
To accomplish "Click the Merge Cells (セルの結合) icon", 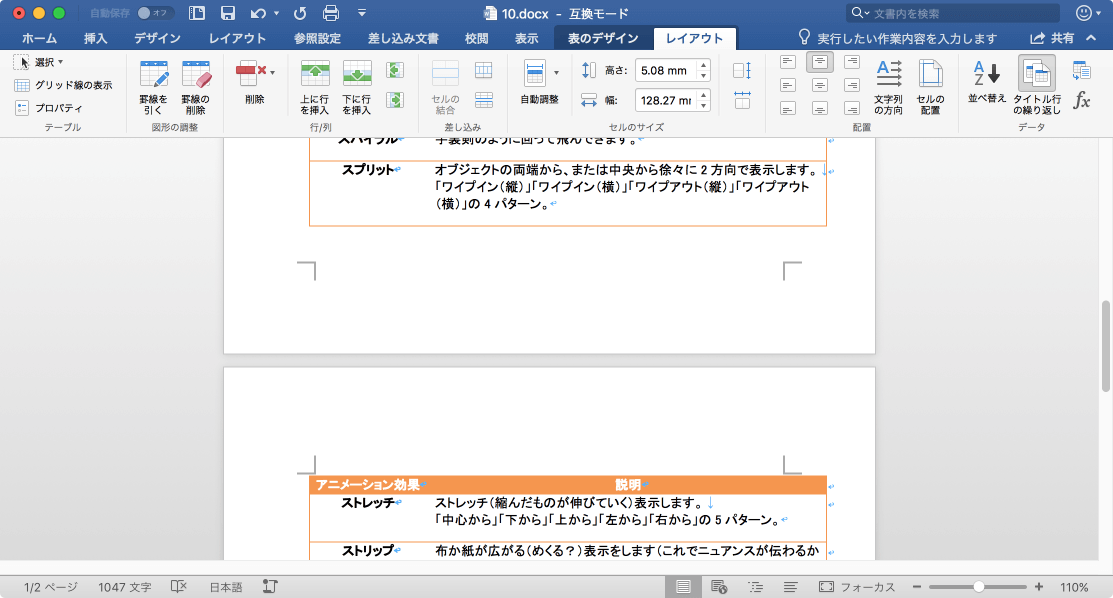I will pyautogui.click(x=445, y=87).
